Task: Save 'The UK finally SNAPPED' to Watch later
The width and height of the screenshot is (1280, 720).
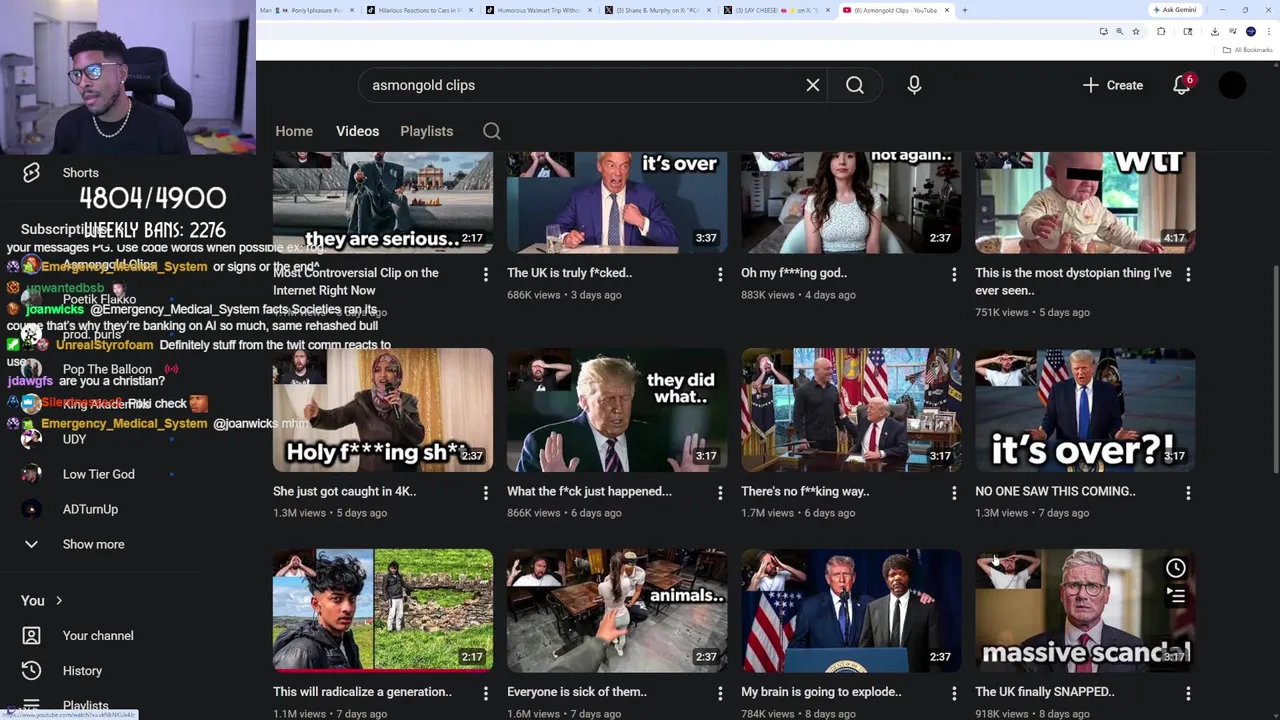Action: 1176,568
